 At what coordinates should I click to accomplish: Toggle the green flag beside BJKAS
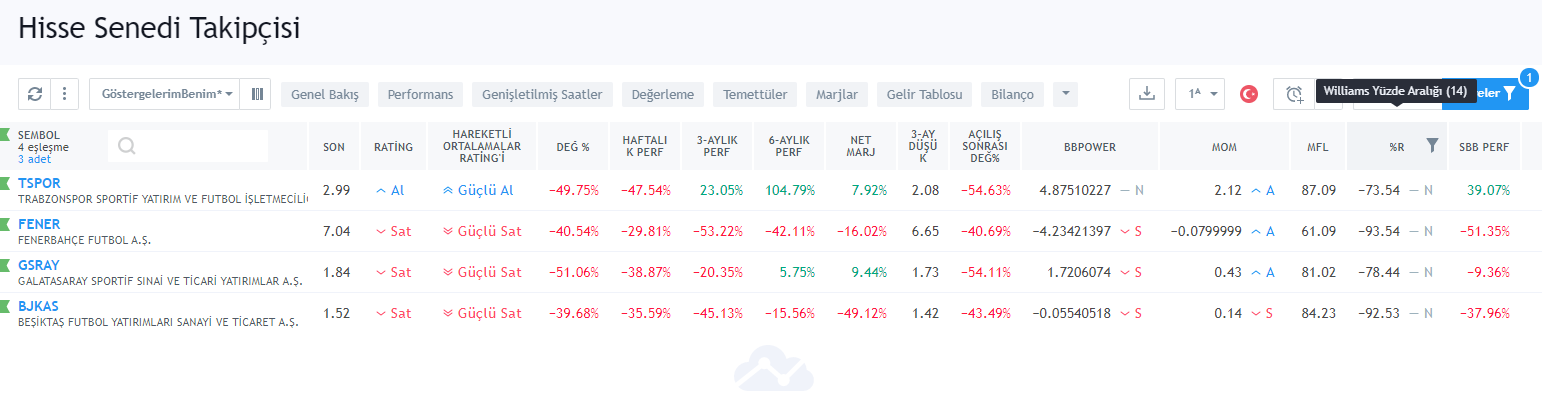[5, 307]
